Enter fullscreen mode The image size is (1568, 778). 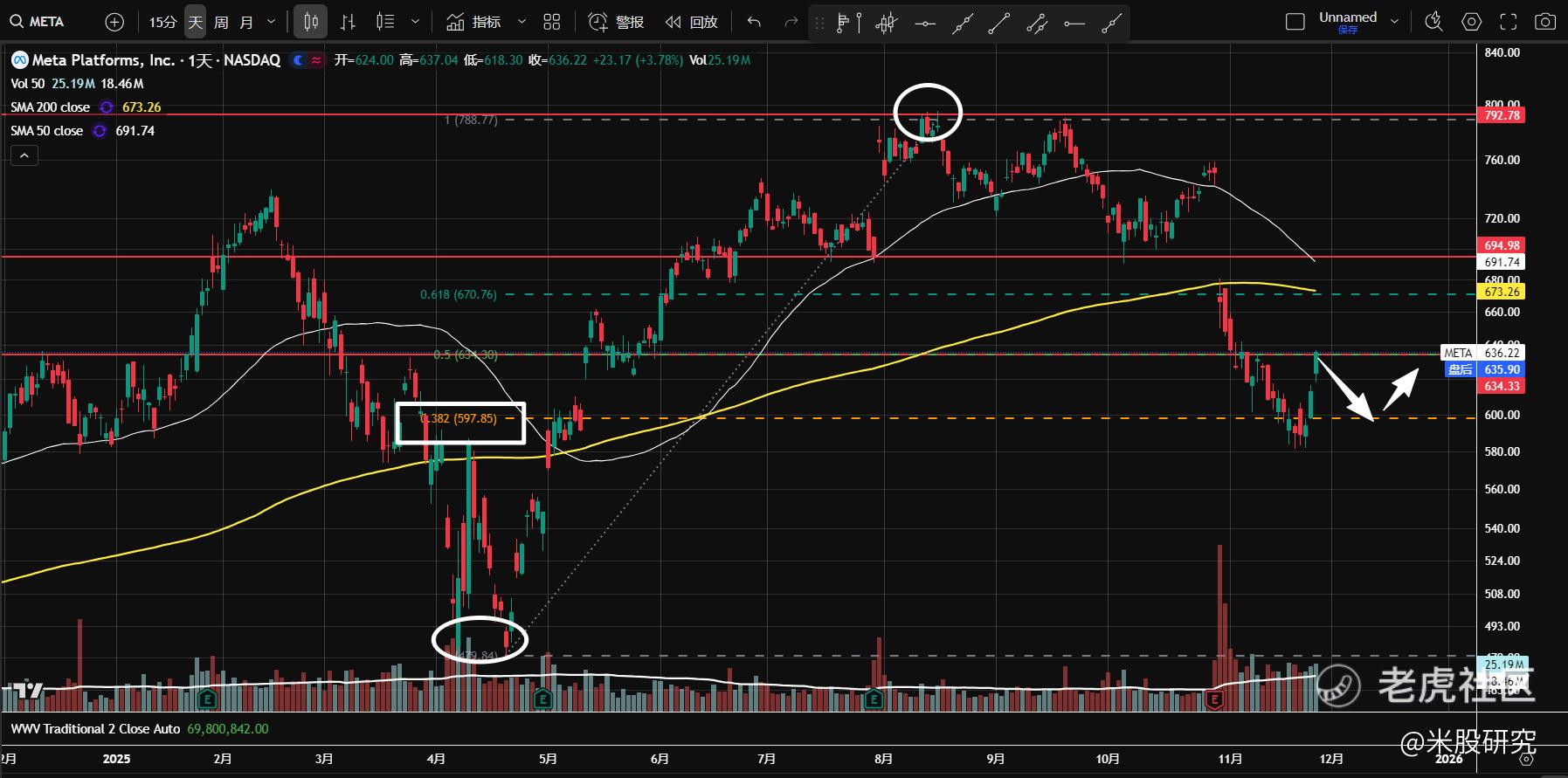tap(1509, 22)
